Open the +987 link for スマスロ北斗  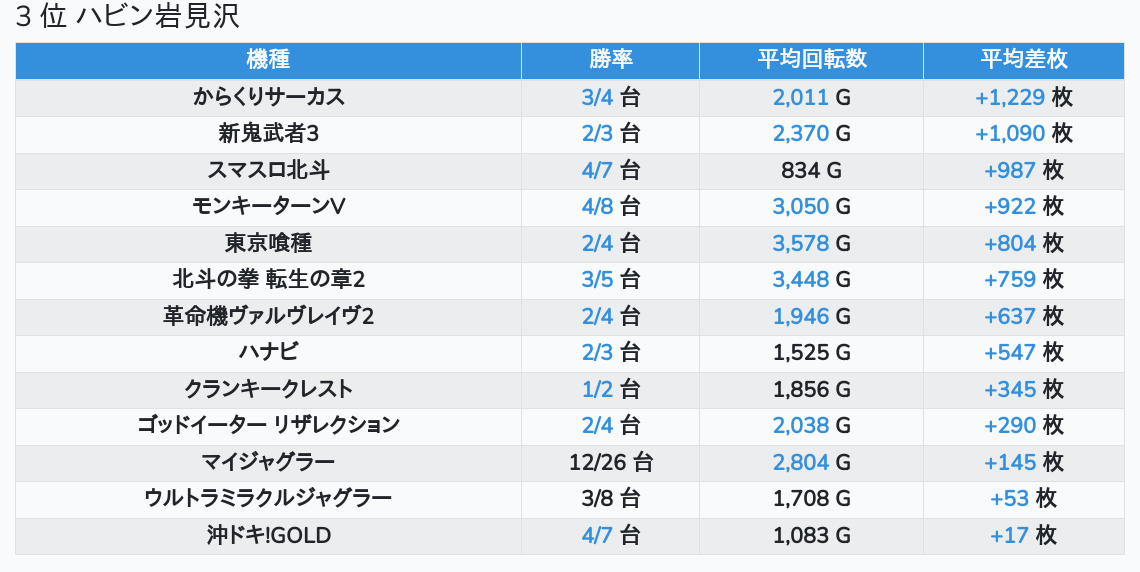(x=1009, y=170)
